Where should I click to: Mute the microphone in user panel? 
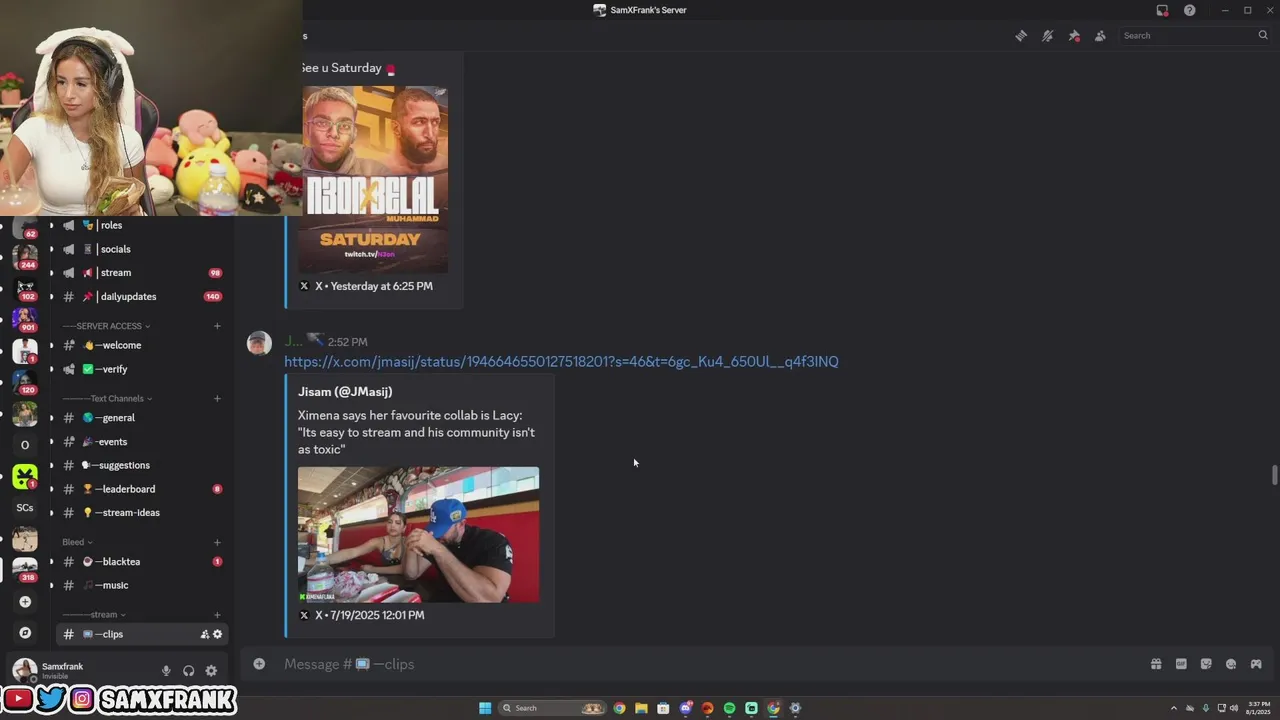pos(166,671)
